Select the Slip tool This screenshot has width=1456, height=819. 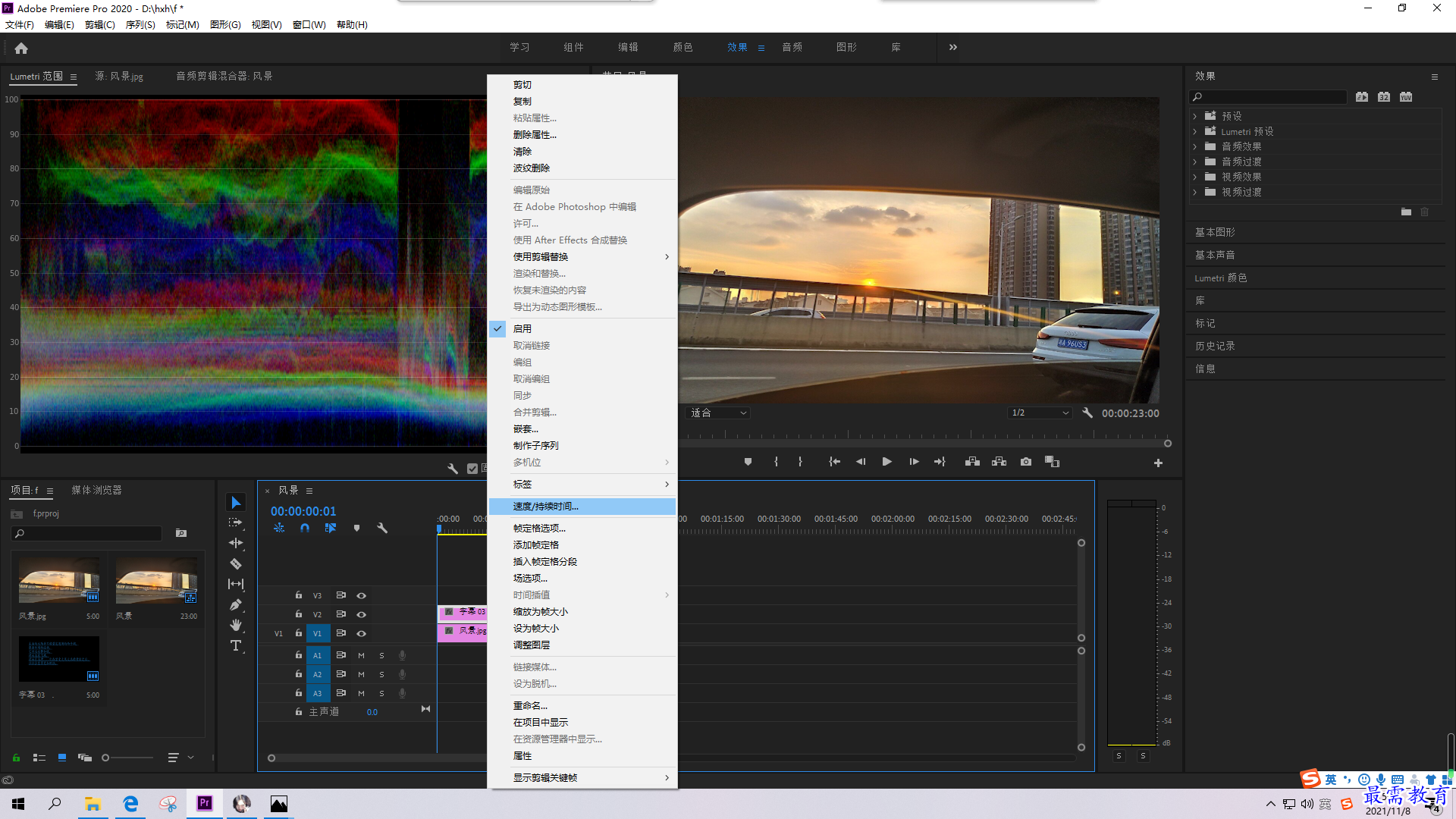[236, 584]
